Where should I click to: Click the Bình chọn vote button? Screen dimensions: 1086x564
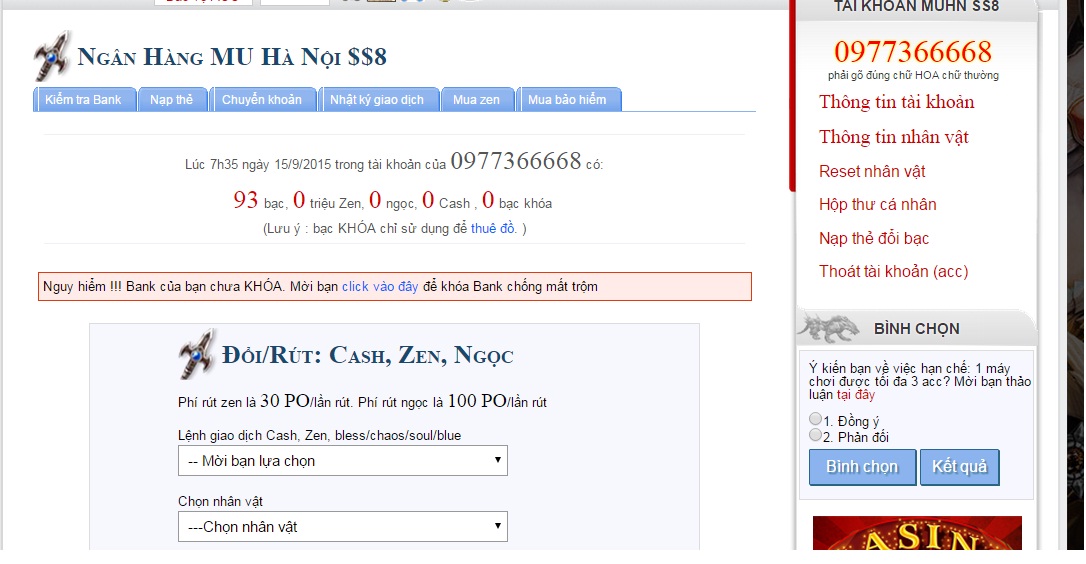click(x=862, y=467)
